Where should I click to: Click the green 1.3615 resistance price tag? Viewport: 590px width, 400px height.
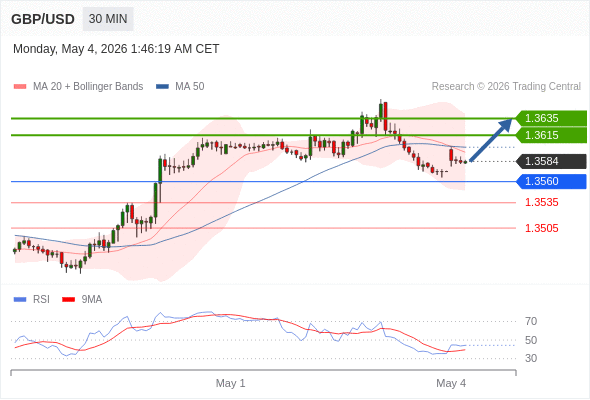click(551, 135)
